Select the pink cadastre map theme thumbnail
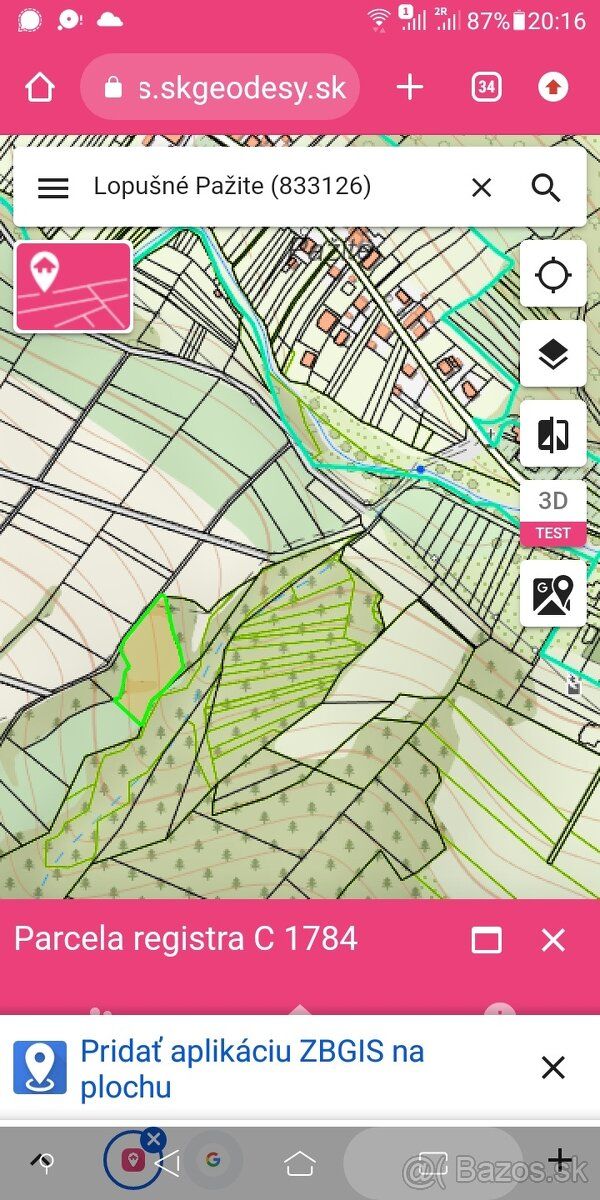 [73, 287]
